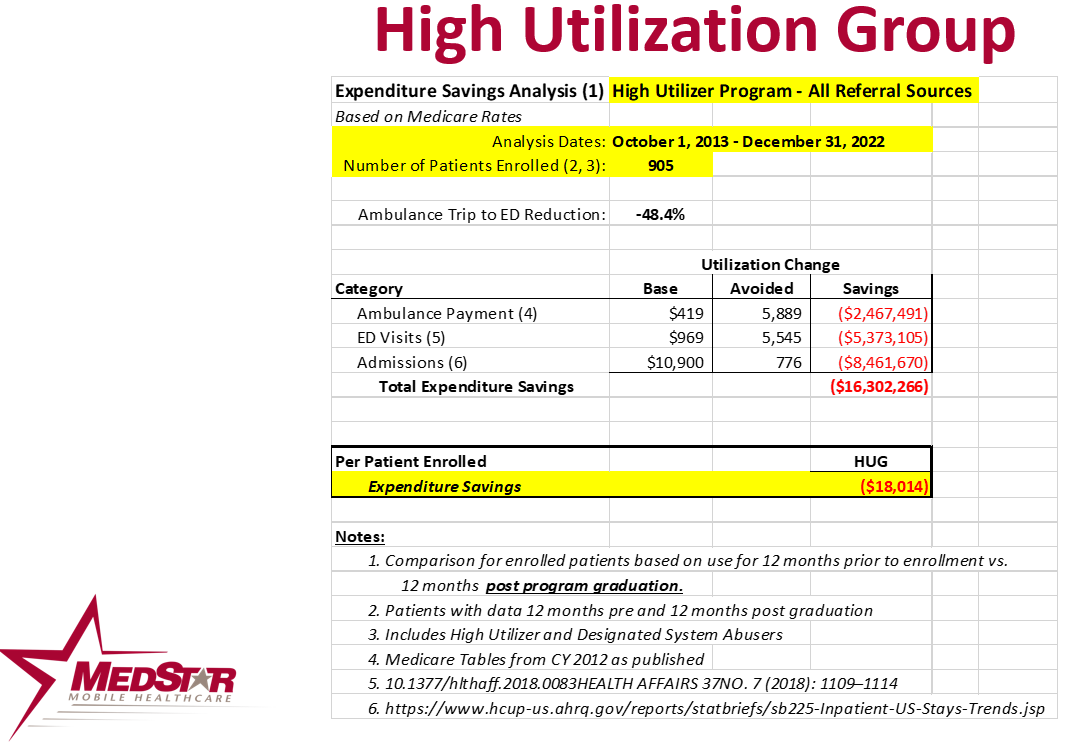Open the hcup-us.ahrq.gov URL in note 6

coord(714,709)
